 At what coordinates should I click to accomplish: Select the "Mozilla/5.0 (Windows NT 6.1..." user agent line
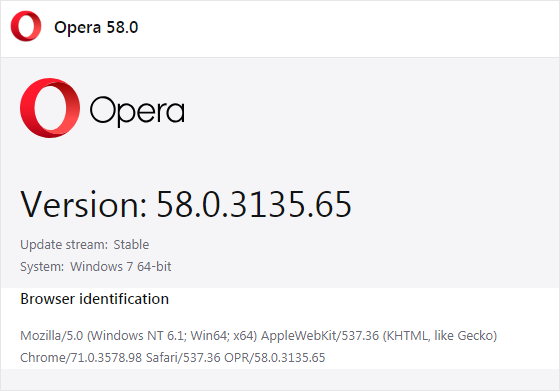click(x=259, y=336)
